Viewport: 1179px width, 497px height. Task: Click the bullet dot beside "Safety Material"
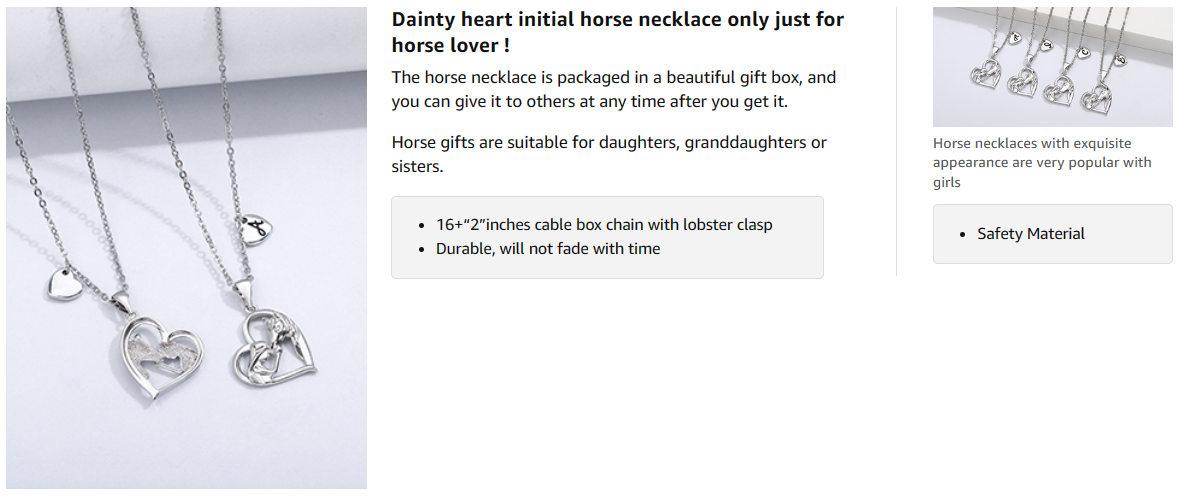click(x=963, y=234)
